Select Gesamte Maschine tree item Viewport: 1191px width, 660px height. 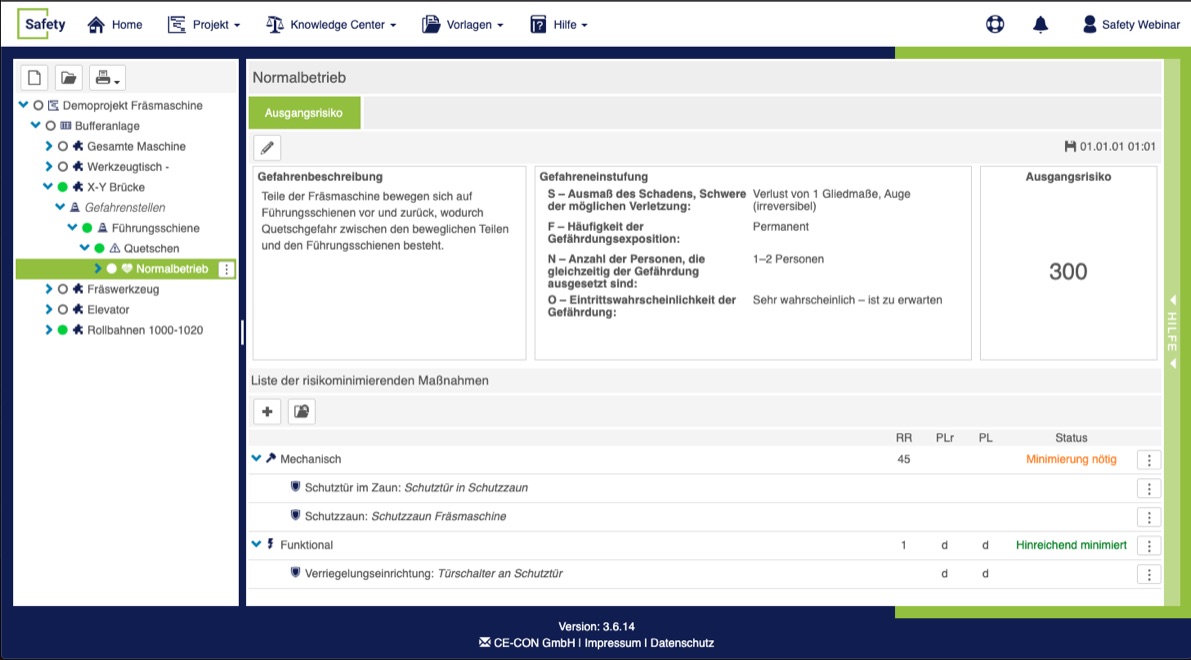point(136,147)
